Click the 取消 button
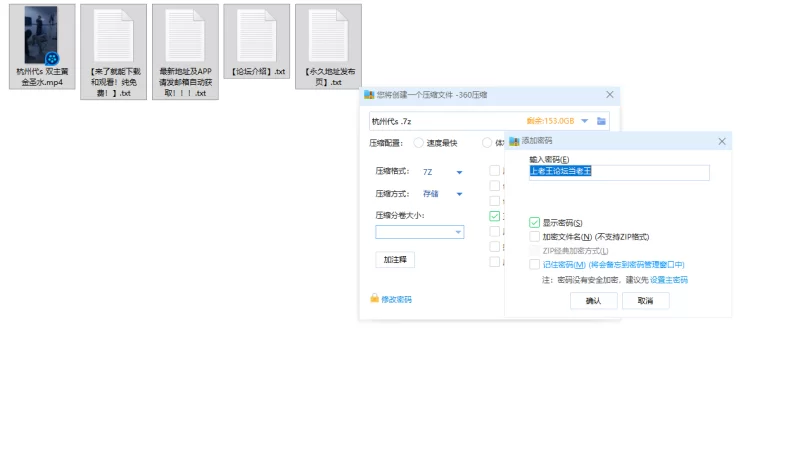Viewport: 800px width, 450px height. coord(645,301)
